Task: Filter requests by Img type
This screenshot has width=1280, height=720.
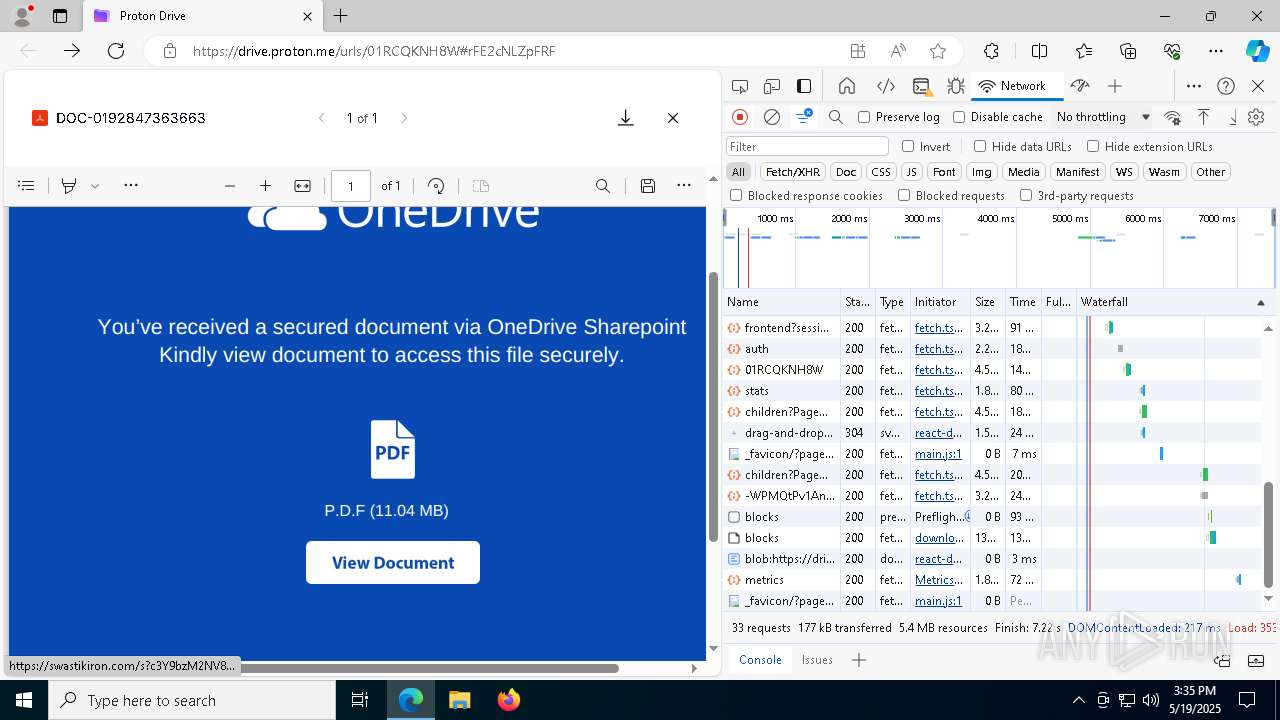Action: click(982, 172)
